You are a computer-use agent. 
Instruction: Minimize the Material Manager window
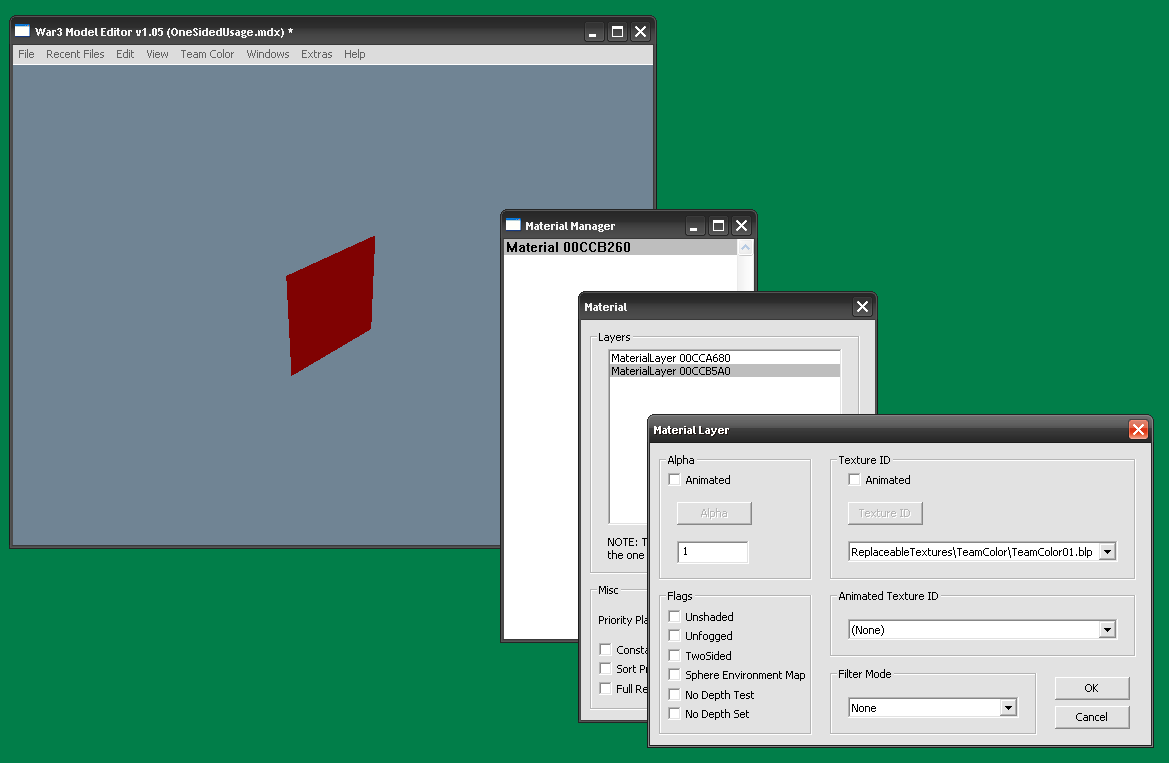(x=694, y=225)
